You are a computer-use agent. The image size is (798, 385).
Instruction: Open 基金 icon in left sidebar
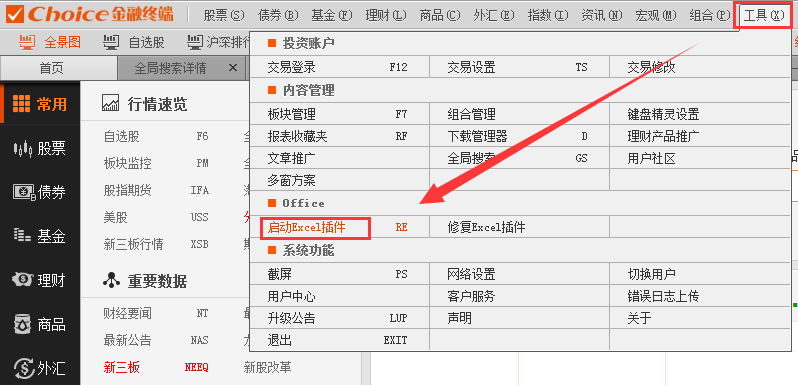pyautogui.click(x=22, y=236)
